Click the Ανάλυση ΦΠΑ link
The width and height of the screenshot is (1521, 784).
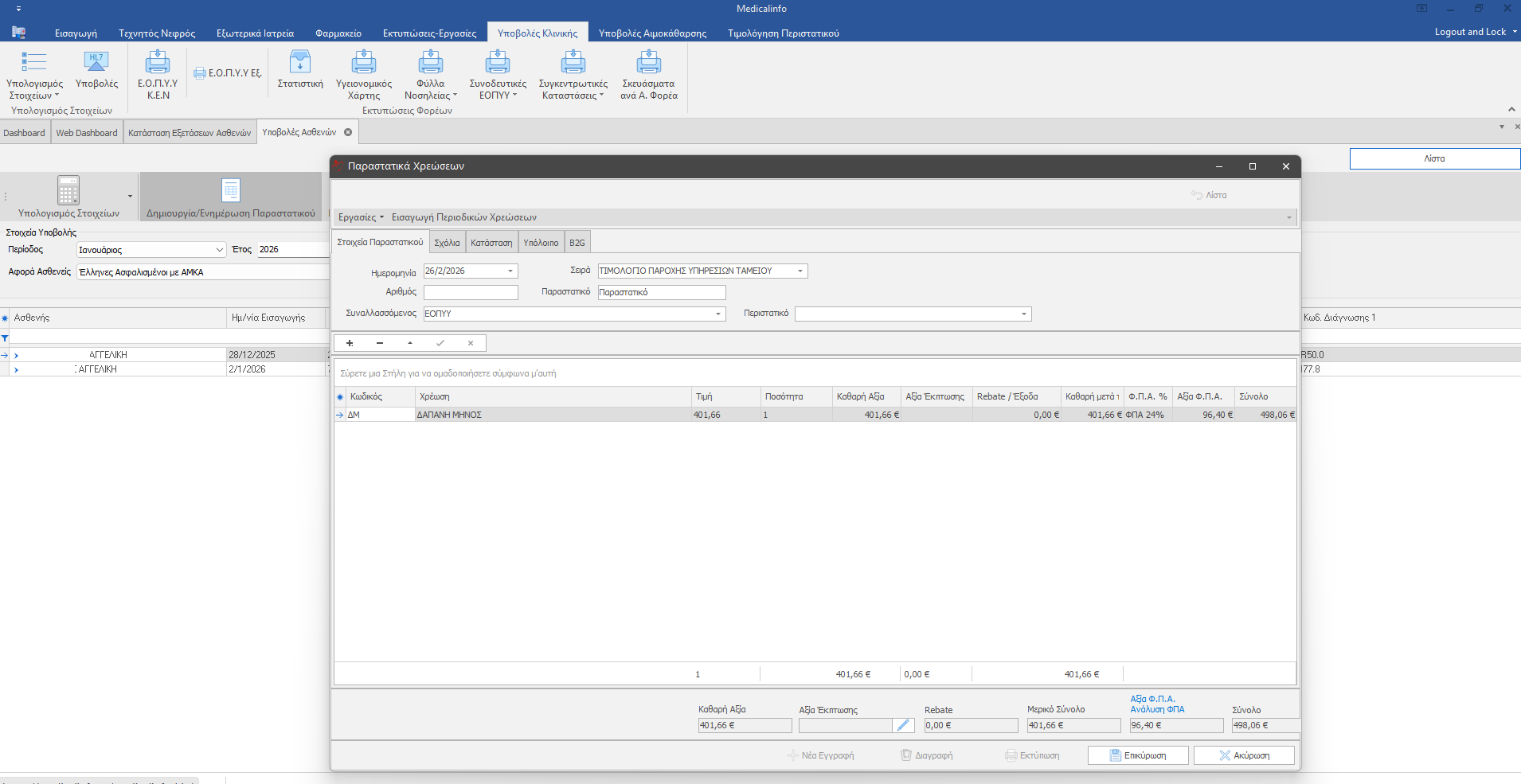coord(1157,709)
